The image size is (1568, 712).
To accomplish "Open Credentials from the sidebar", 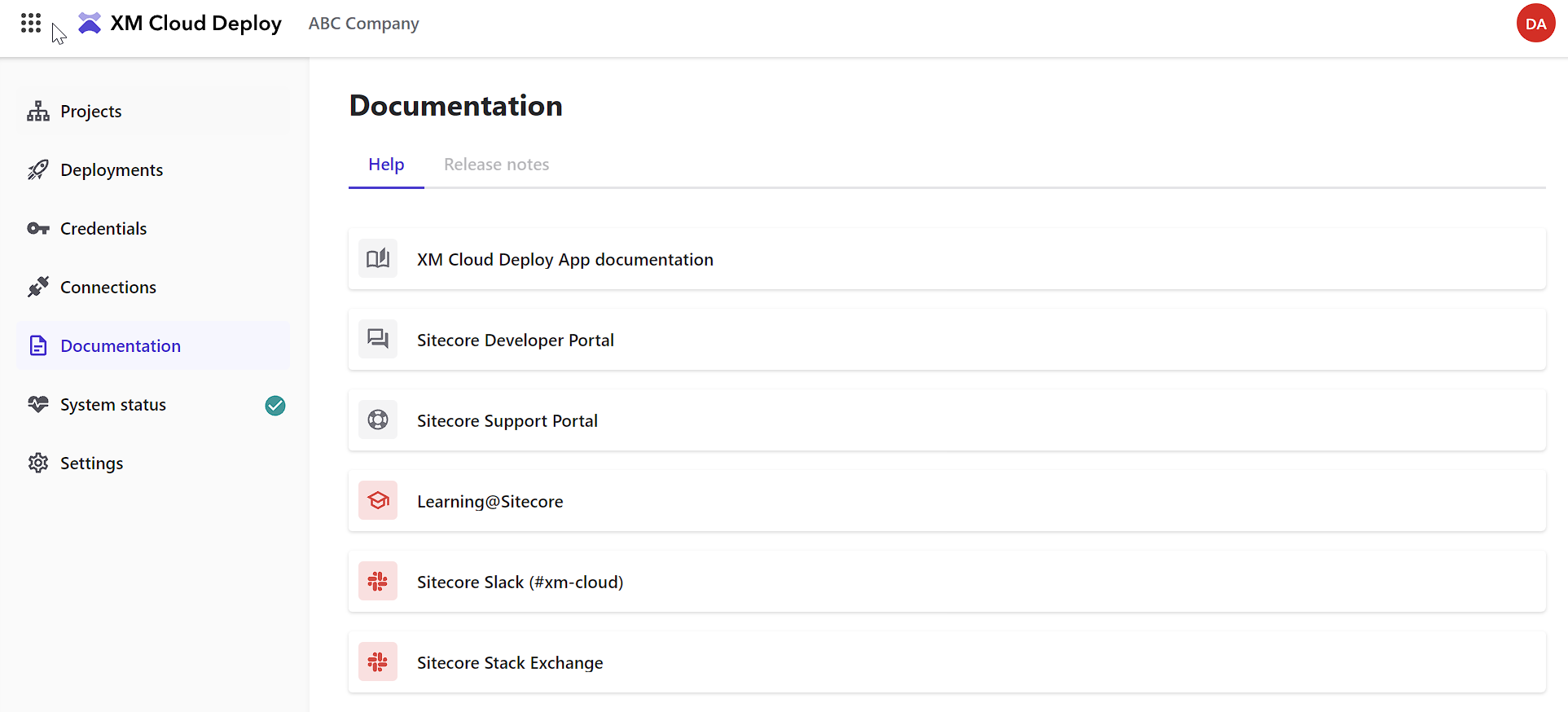I will (x=153, y=229).
